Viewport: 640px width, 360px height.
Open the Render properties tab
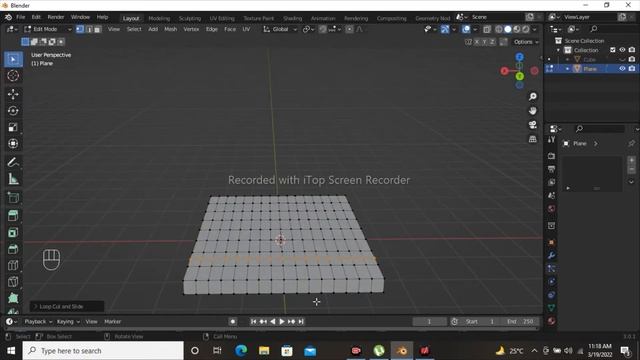click(x=551, y=156)
